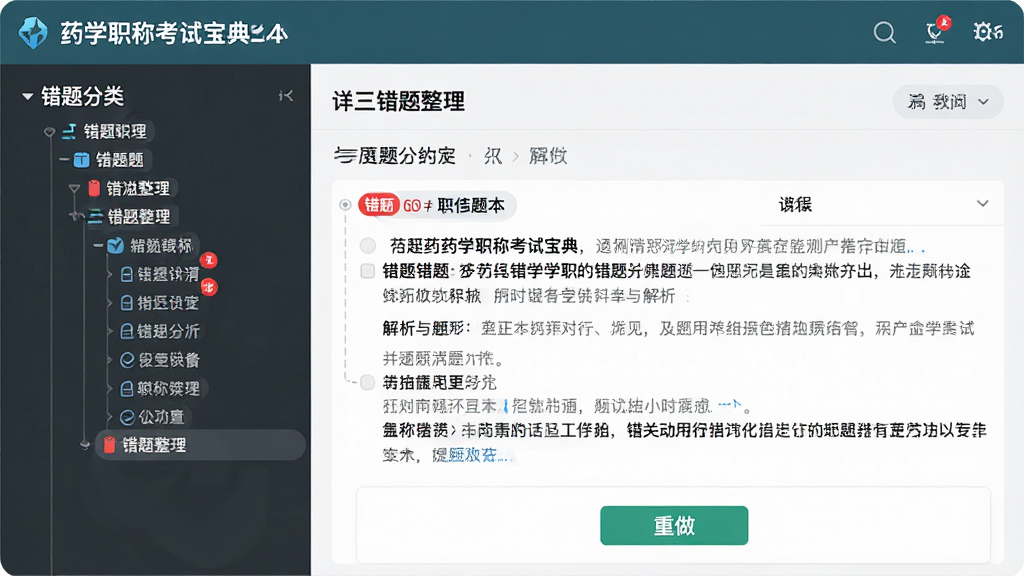Click the circle-check icon above the last document row
This screenshot has width=1024, height=576.
coord(127,360)
